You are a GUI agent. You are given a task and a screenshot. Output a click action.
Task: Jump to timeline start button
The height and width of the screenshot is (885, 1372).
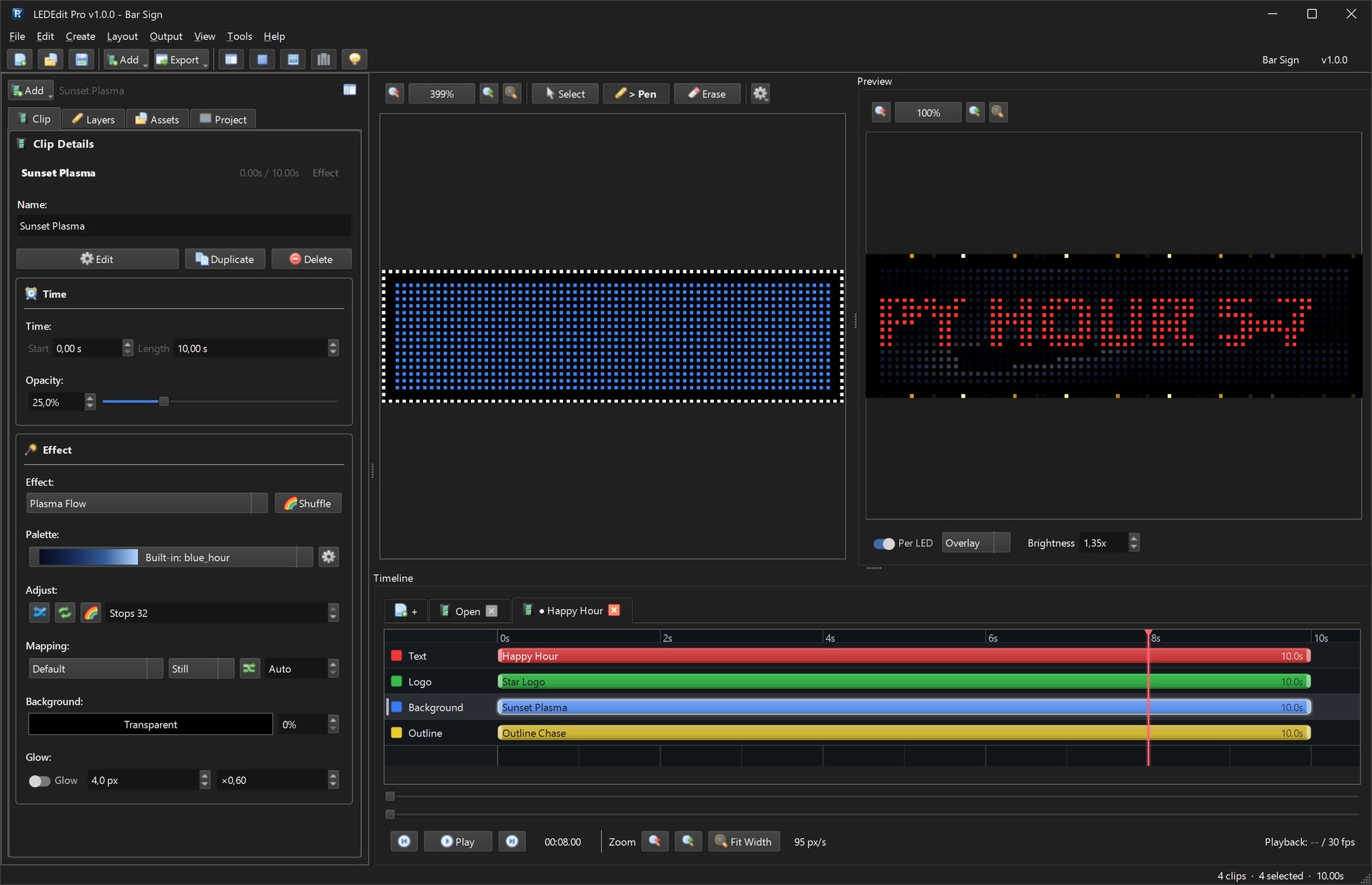(404, 841)
